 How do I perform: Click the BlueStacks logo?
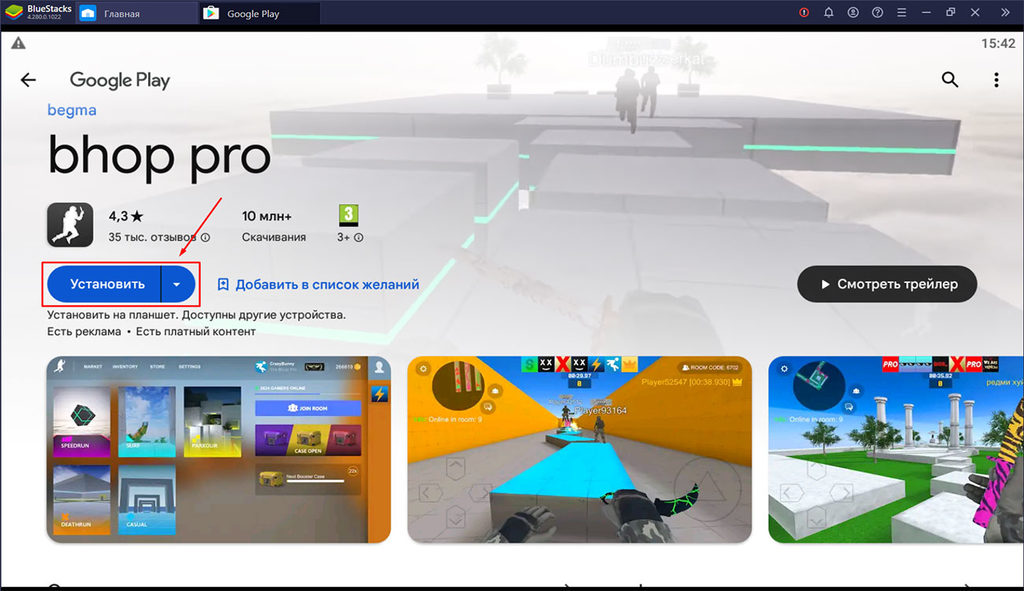(14, 12)
